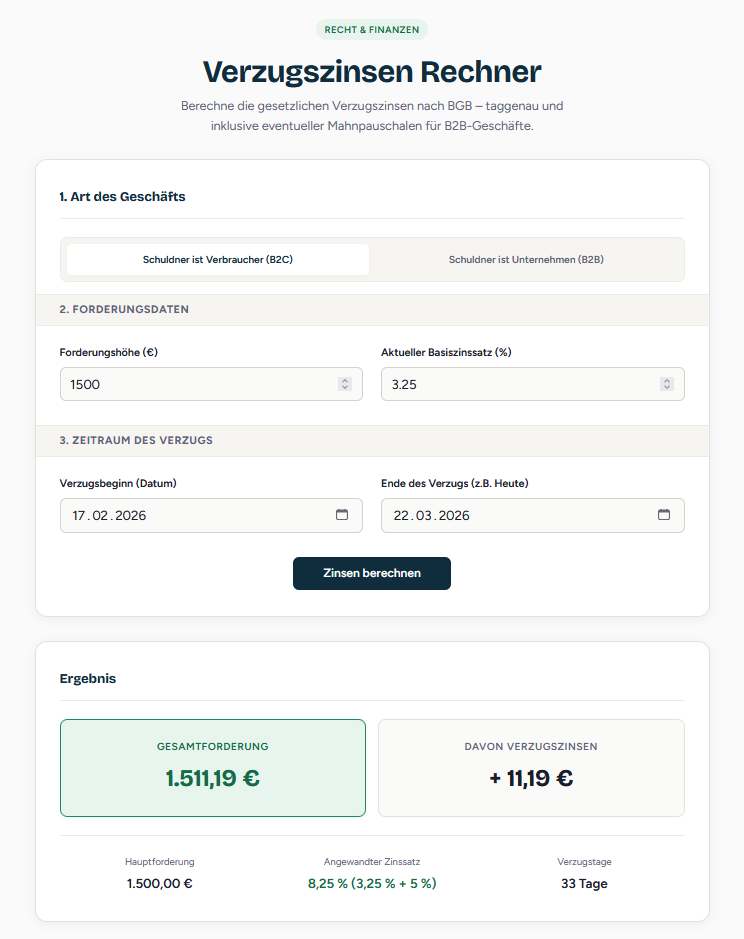Decrease Basiszinssatz with spinner down arrow

[667, 387]
